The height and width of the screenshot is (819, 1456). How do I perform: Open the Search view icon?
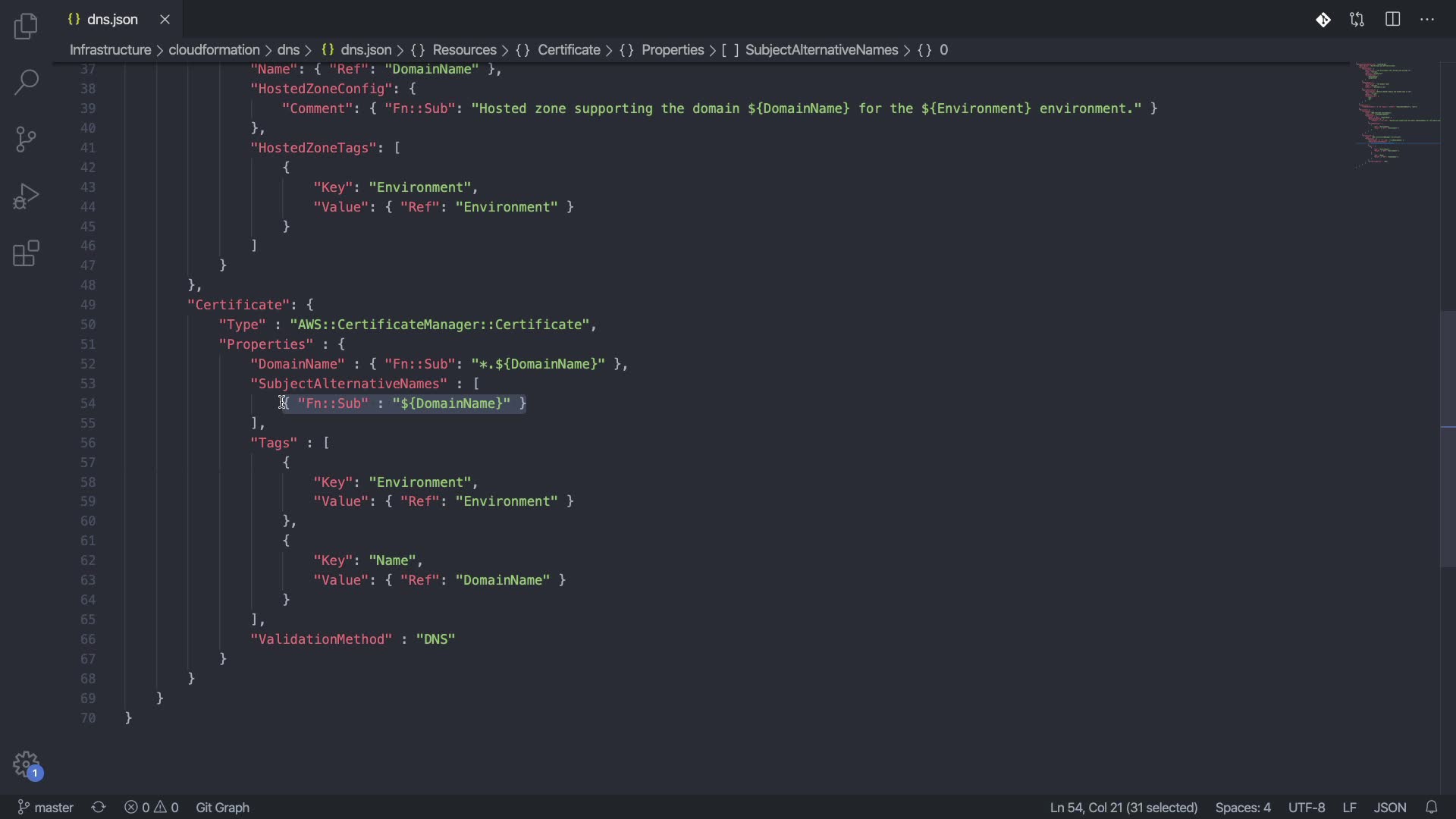point(26,82)
